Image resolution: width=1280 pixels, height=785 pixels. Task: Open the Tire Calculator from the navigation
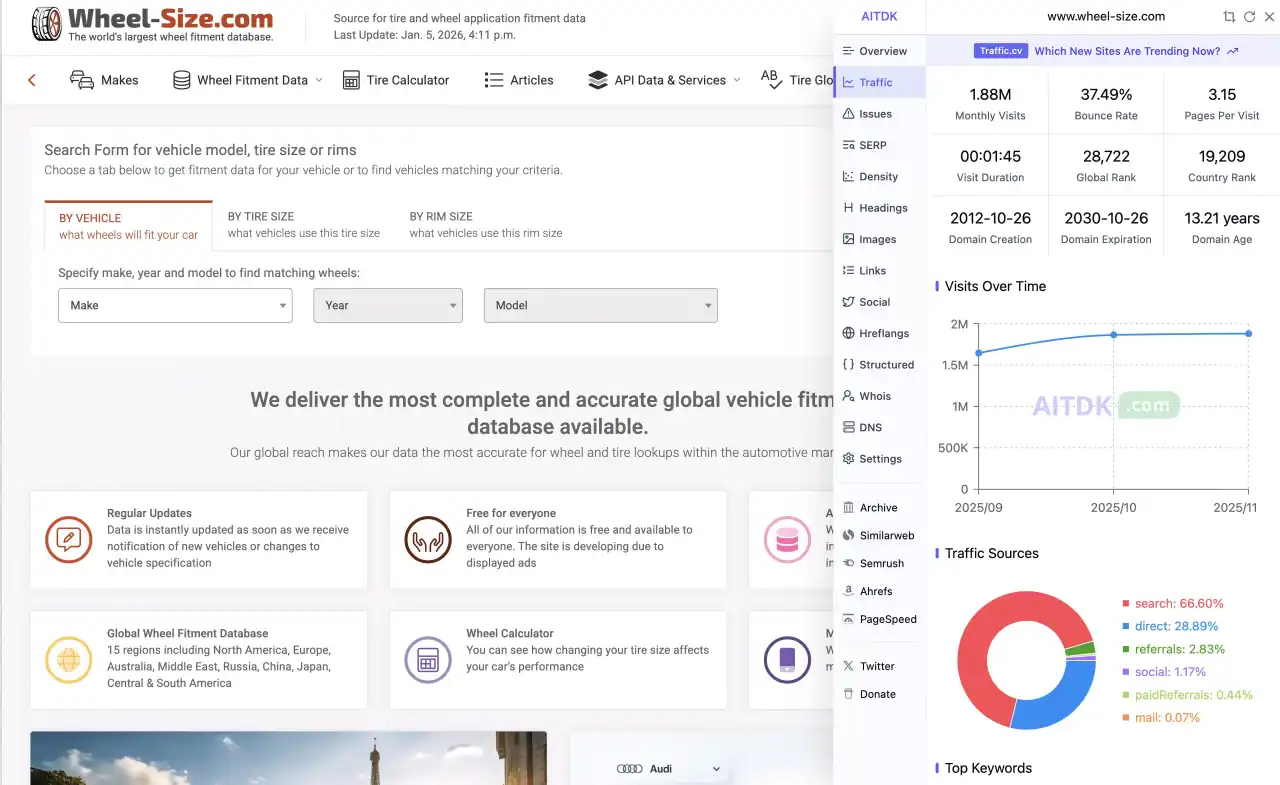396,80
